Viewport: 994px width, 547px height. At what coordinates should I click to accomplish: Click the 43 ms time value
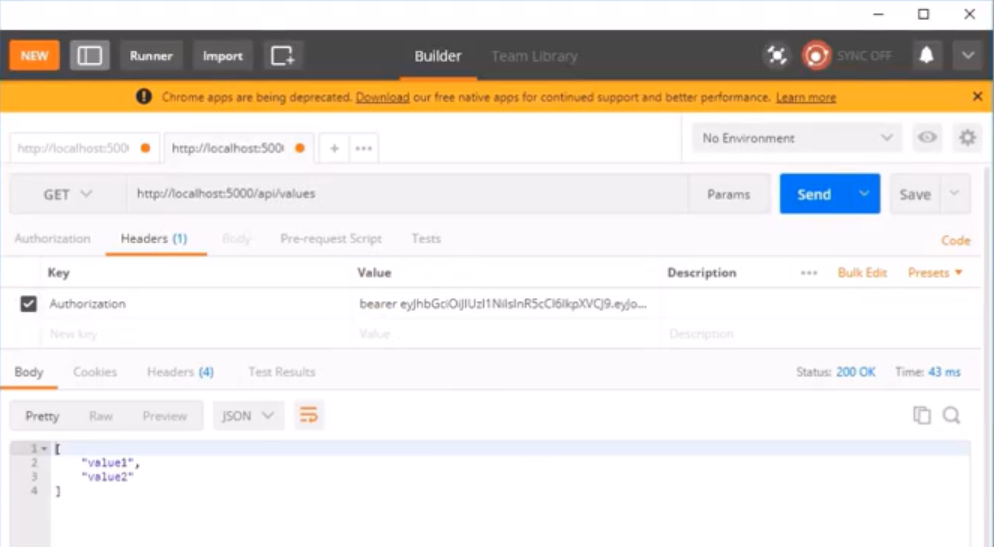pos(944,372)
